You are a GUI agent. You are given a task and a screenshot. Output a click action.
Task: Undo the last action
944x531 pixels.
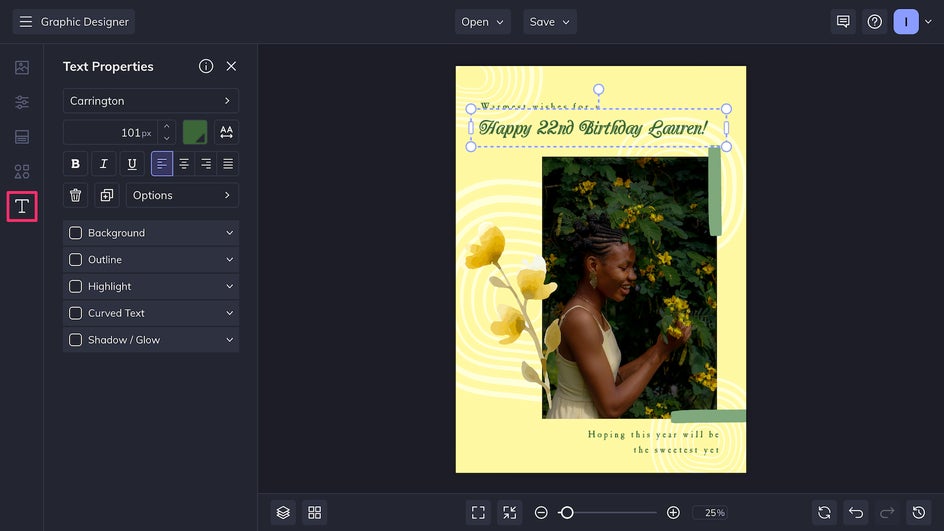click(856, 512)
